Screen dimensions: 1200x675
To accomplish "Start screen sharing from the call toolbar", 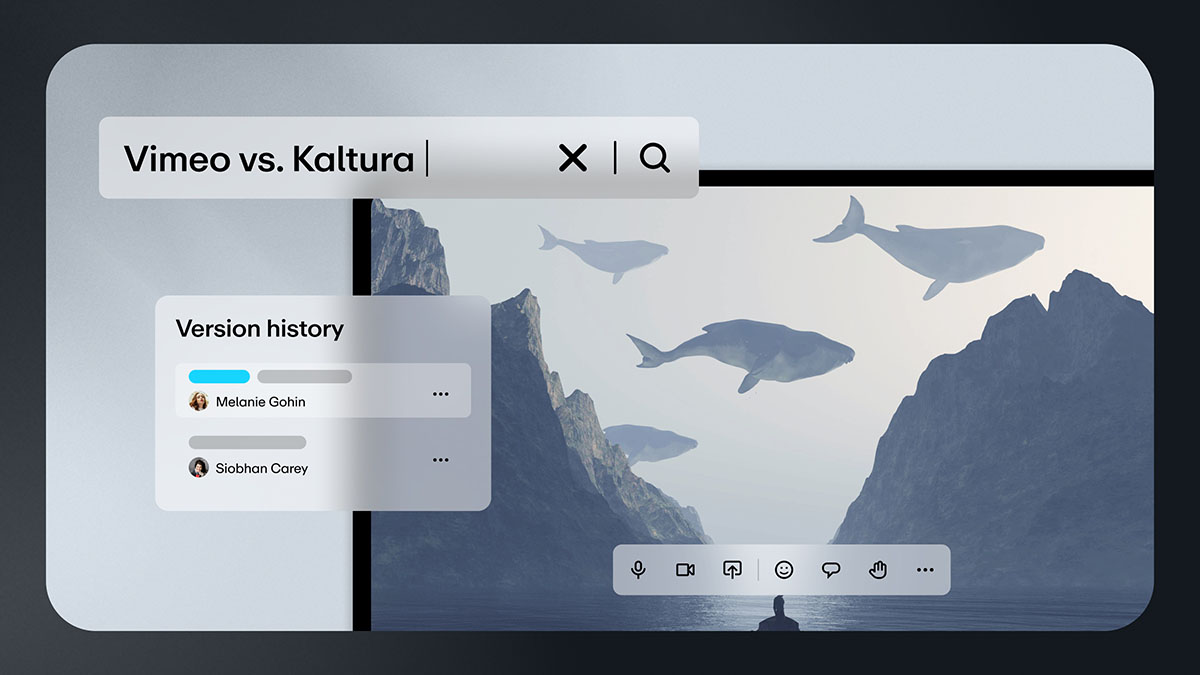I will tap(732, 570).
